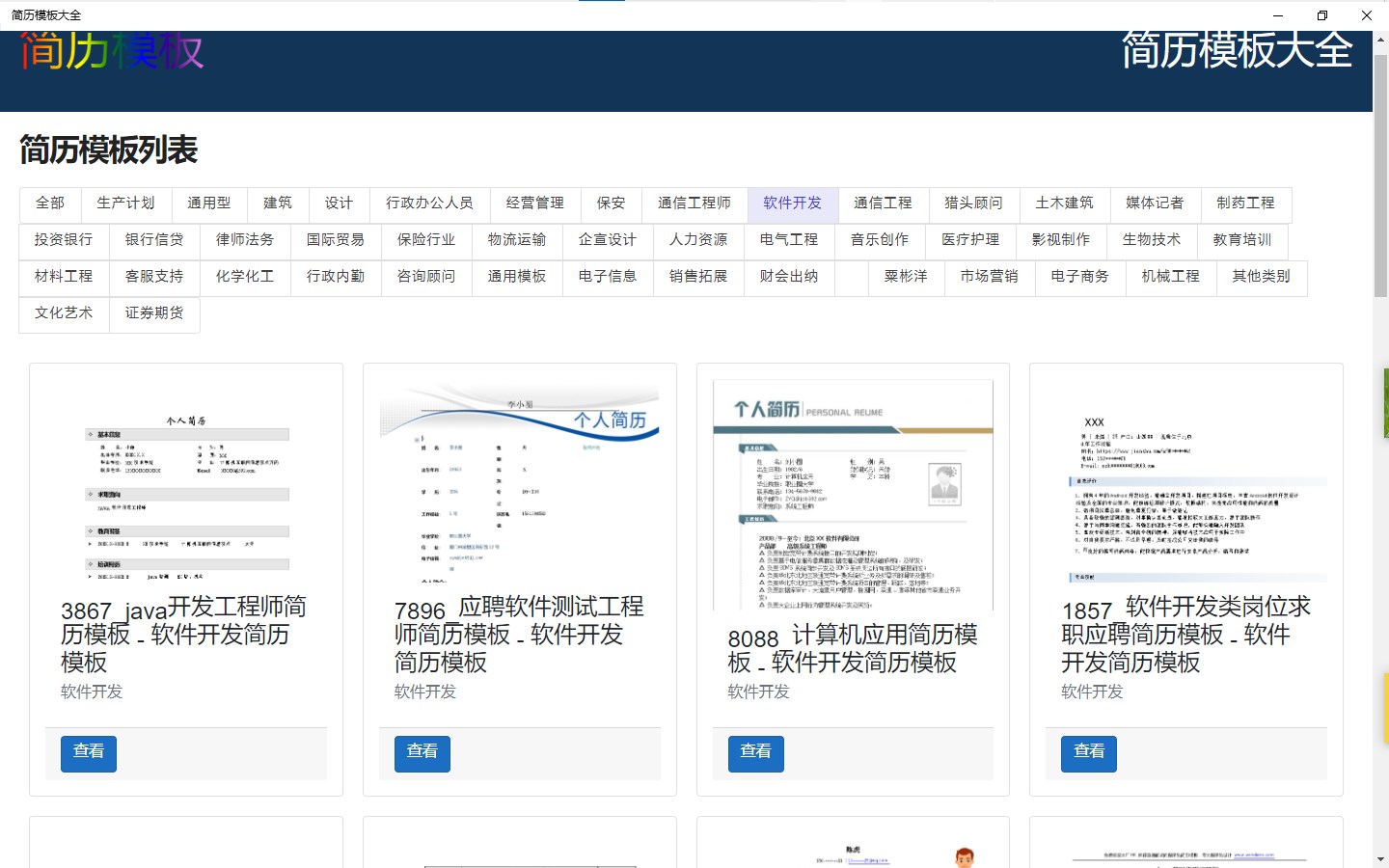Click the scrollbar down arrow
Screen dimensions: 1389x868
point(1380,859)
